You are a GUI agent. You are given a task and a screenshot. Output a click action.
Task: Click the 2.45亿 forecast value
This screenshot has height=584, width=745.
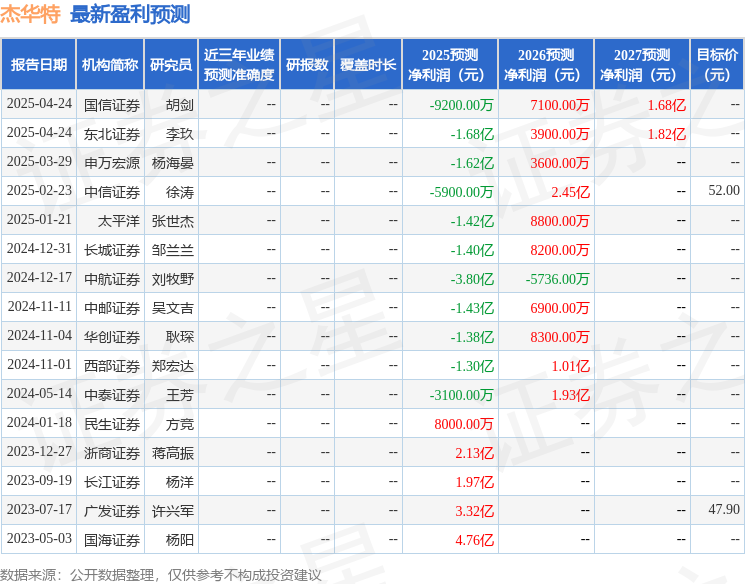pyautogui.click(x=570, y=192)
